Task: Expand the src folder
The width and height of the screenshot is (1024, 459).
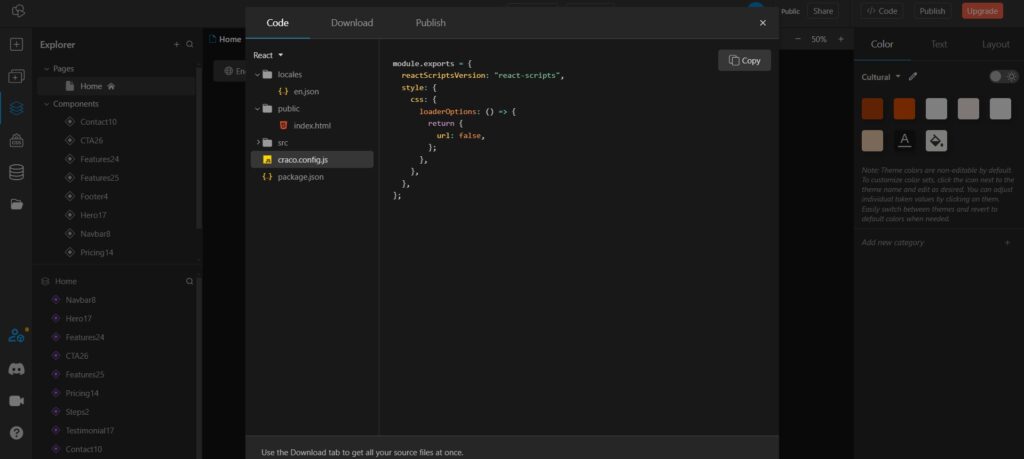Action: [257, 142]
